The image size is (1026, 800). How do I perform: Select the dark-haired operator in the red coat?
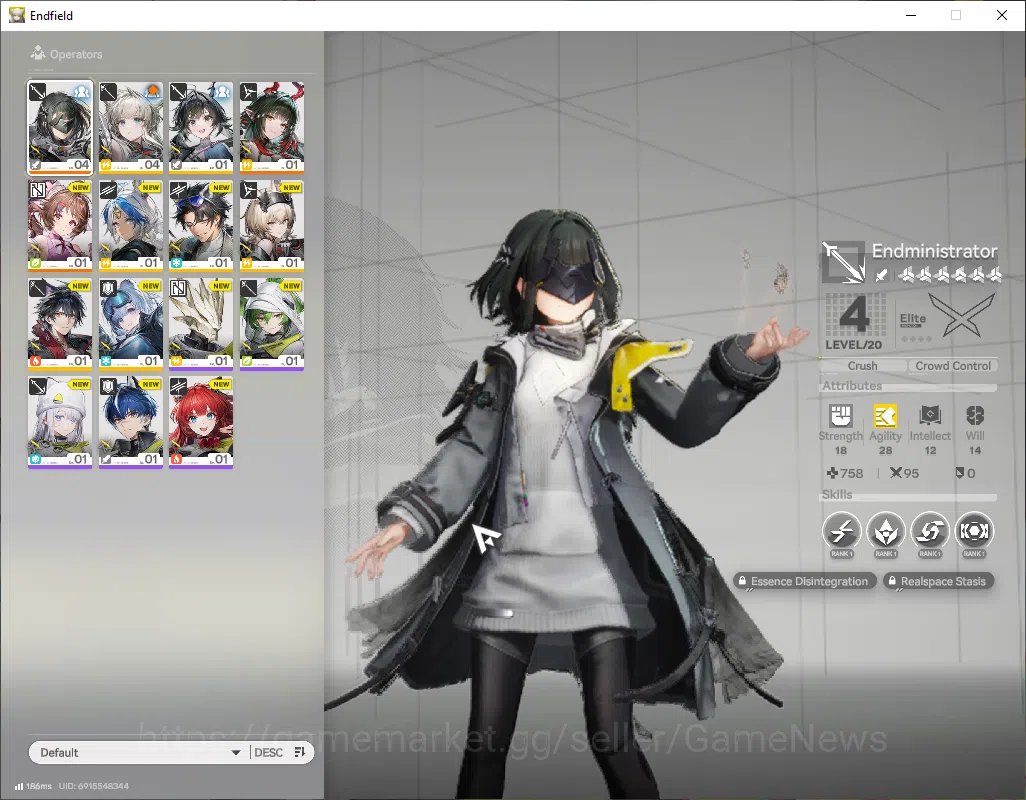60,324
